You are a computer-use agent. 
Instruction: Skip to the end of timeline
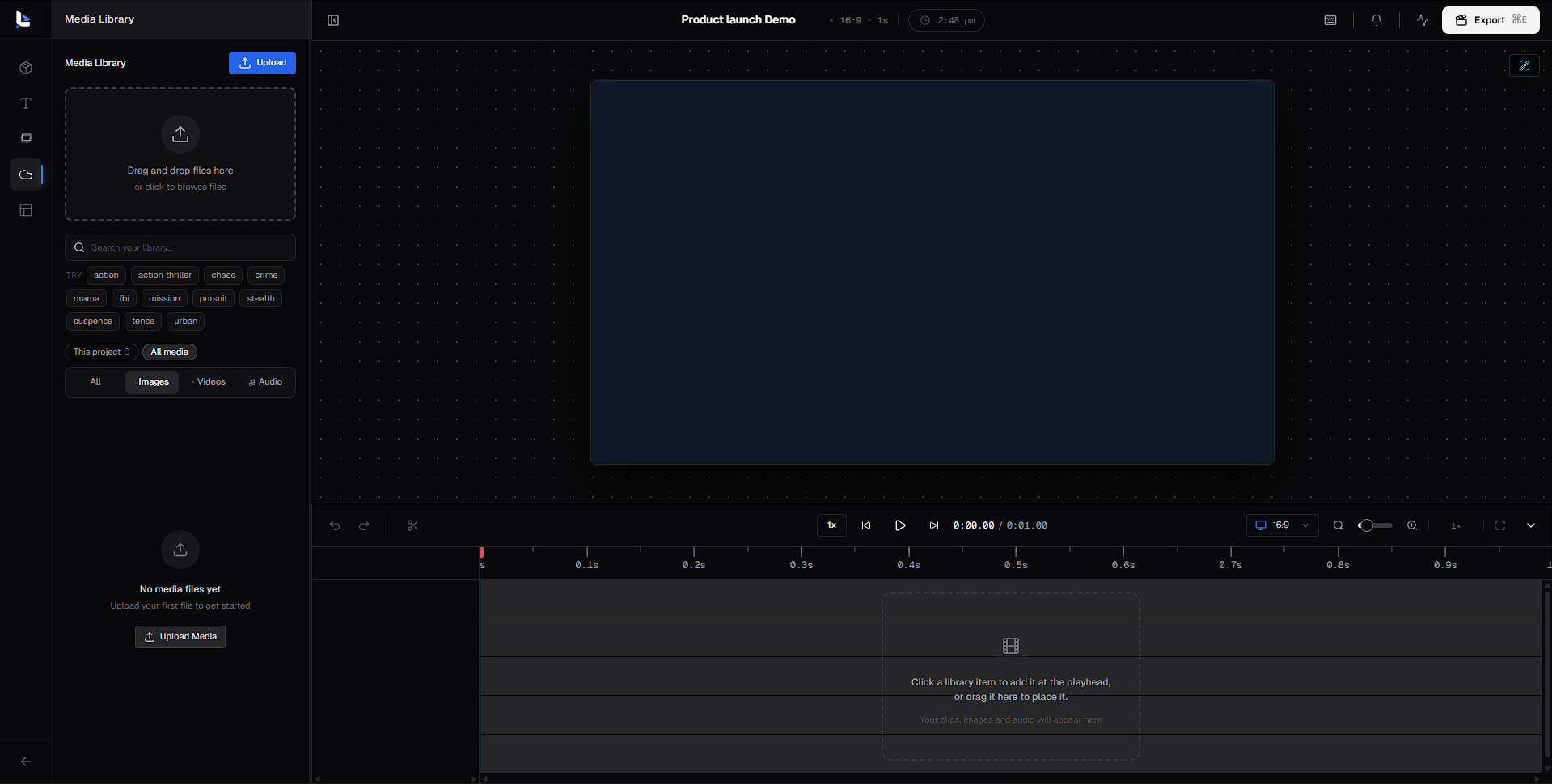point(934,525)
